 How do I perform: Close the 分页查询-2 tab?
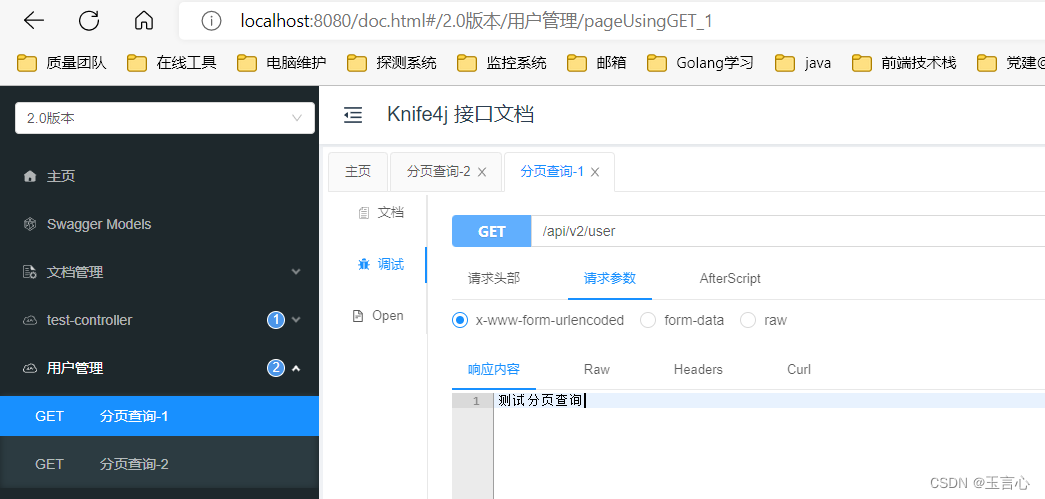click(482, 173)
